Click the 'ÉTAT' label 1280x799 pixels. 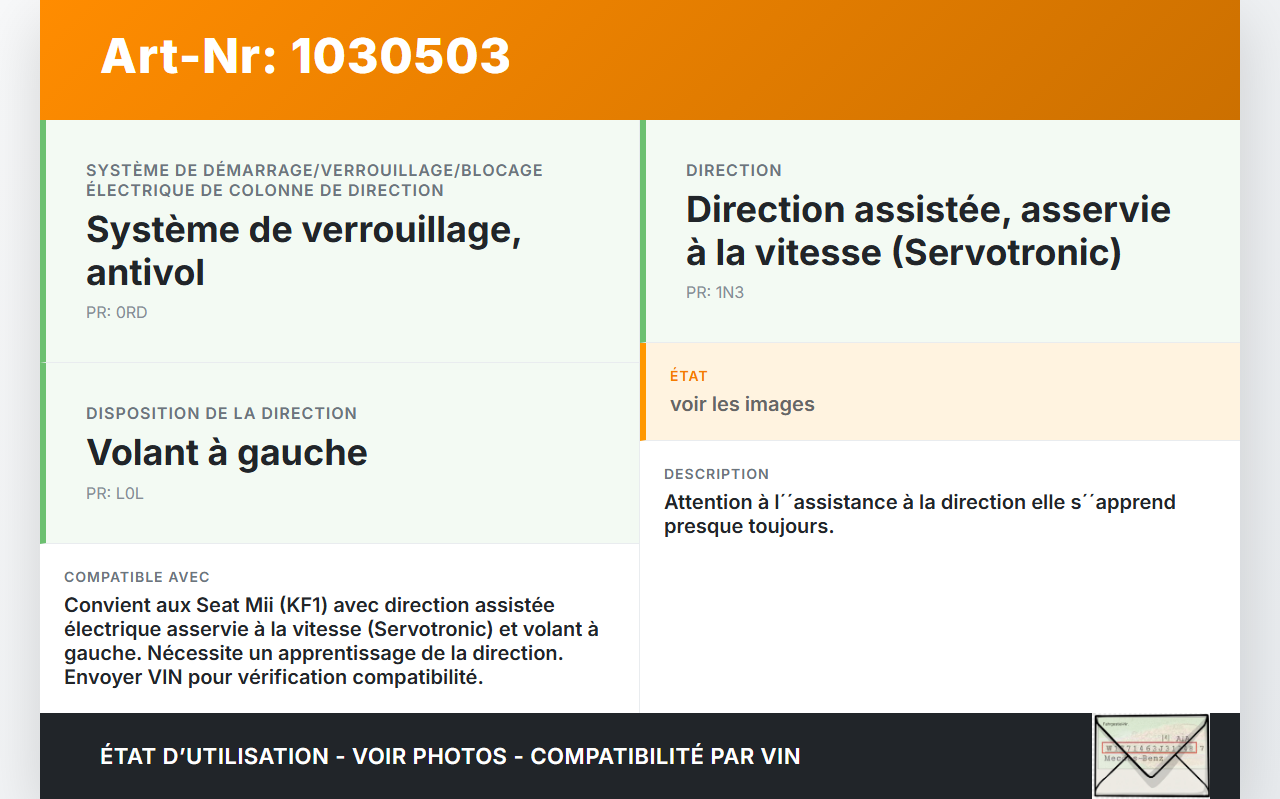point(689,376)
